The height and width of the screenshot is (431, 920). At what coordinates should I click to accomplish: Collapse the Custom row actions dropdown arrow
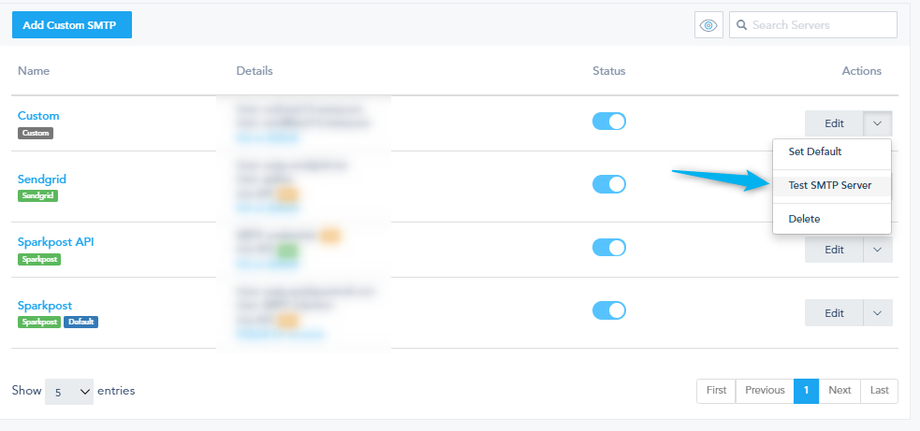pos(877,123)
